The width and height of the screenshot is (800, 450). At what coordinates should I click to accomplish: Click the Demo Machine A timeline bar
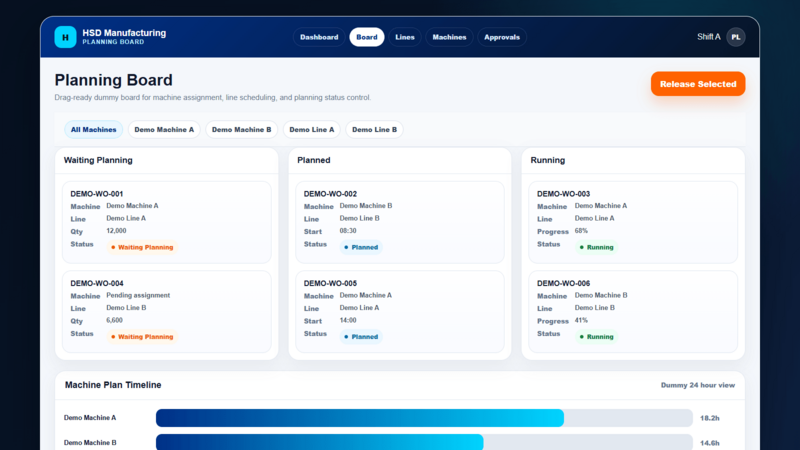[360, 418]
